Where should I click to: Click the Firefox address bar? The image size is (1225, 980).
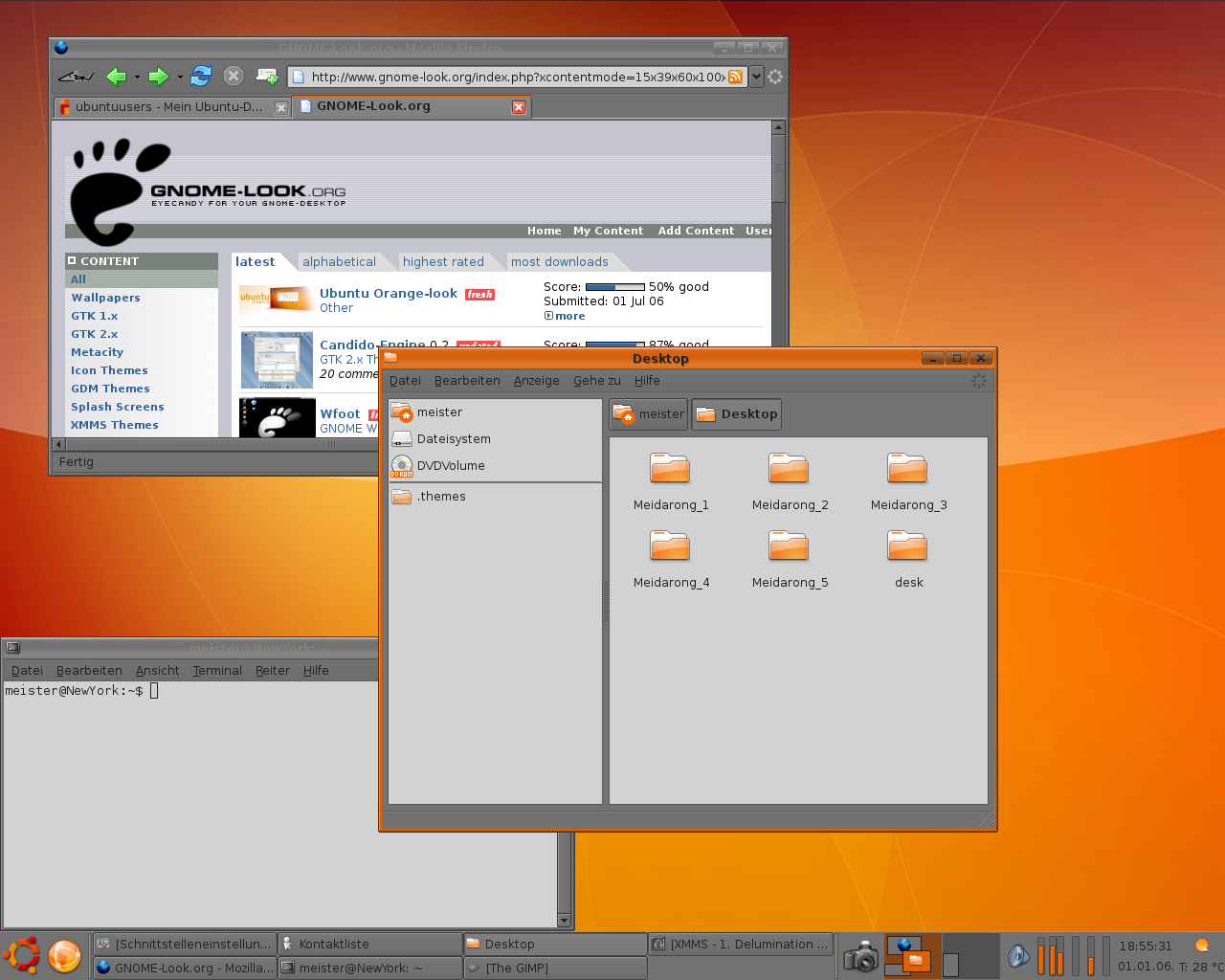[x=517, y=77]
